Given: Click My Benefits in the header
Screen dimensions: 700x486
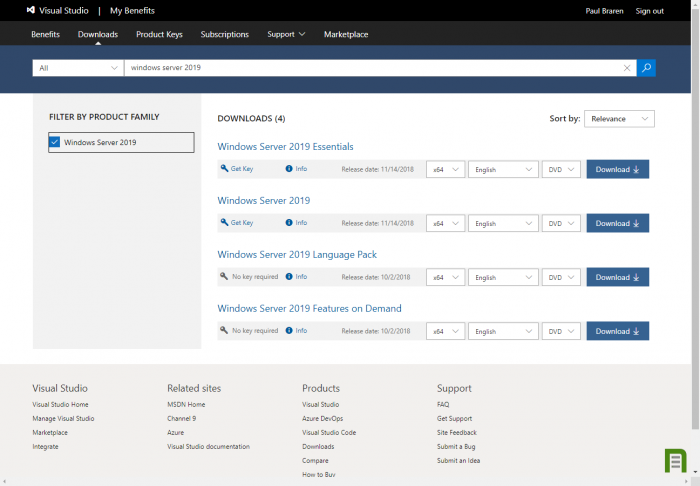Looking at the screenshot, I should tap(132, 11).
